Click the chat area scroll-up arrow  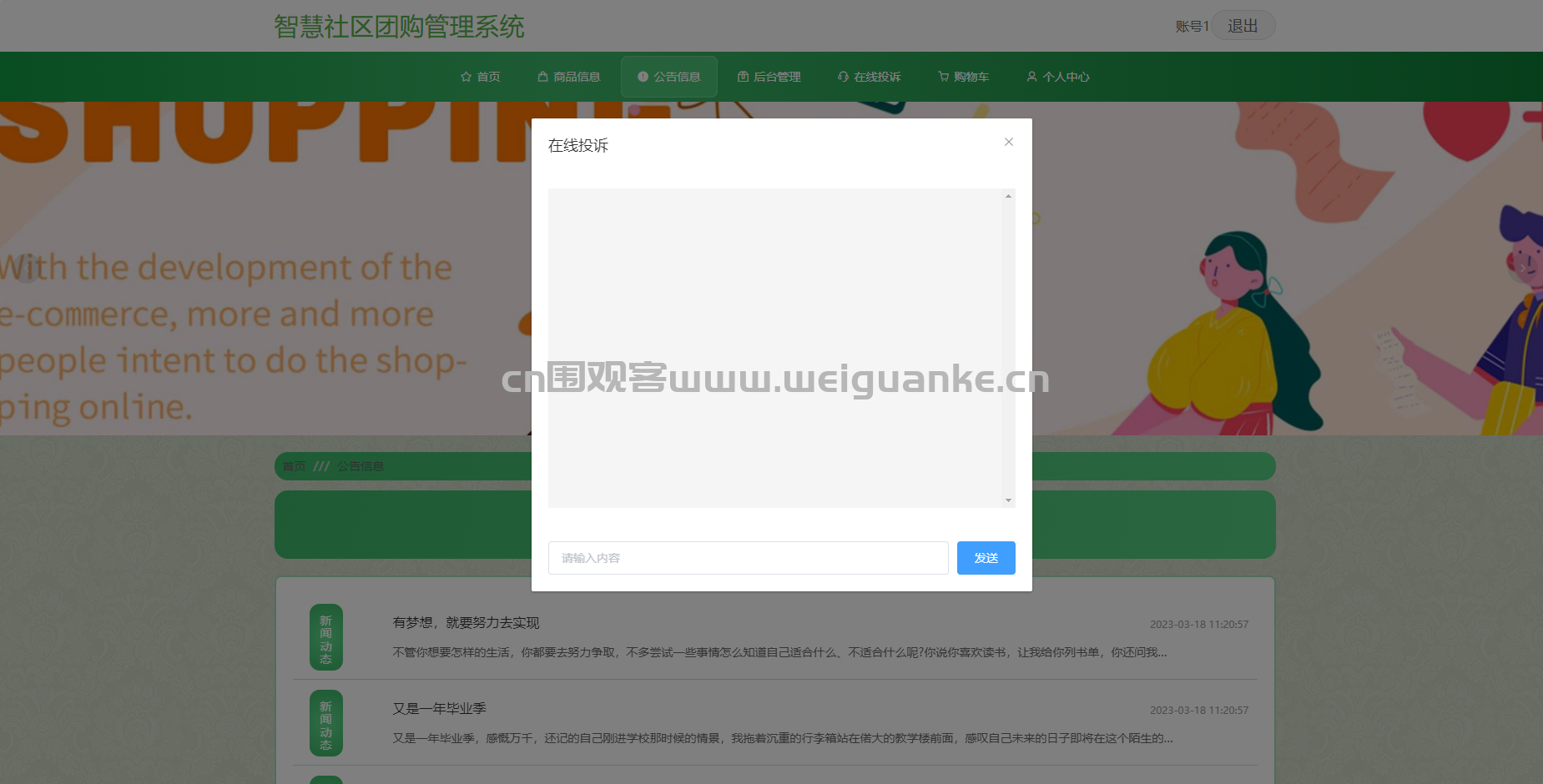(x=1008, y=196)
